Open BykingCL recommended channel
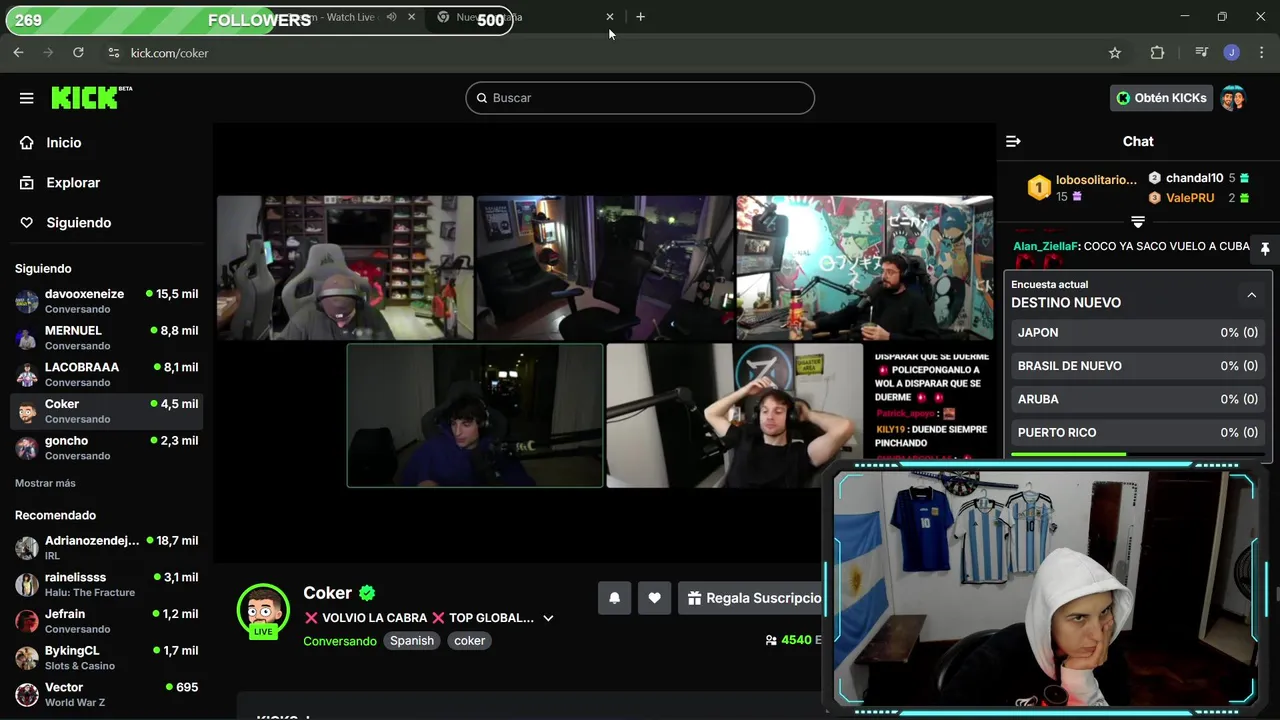The width and height of the screenshot is (1280, 720). point(106,658)
